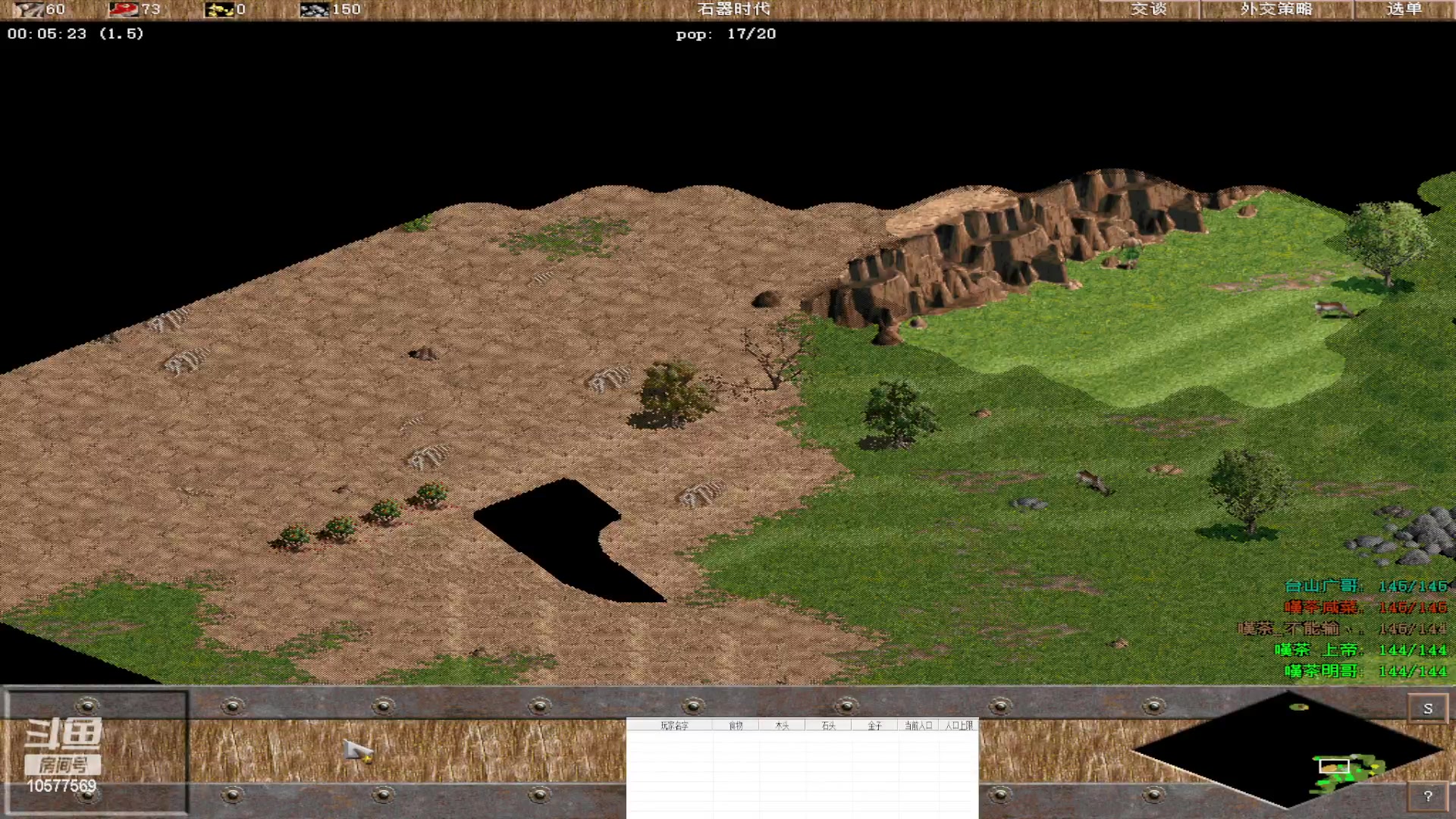Select the large tree near the cliff

(x=1388, y=243)
